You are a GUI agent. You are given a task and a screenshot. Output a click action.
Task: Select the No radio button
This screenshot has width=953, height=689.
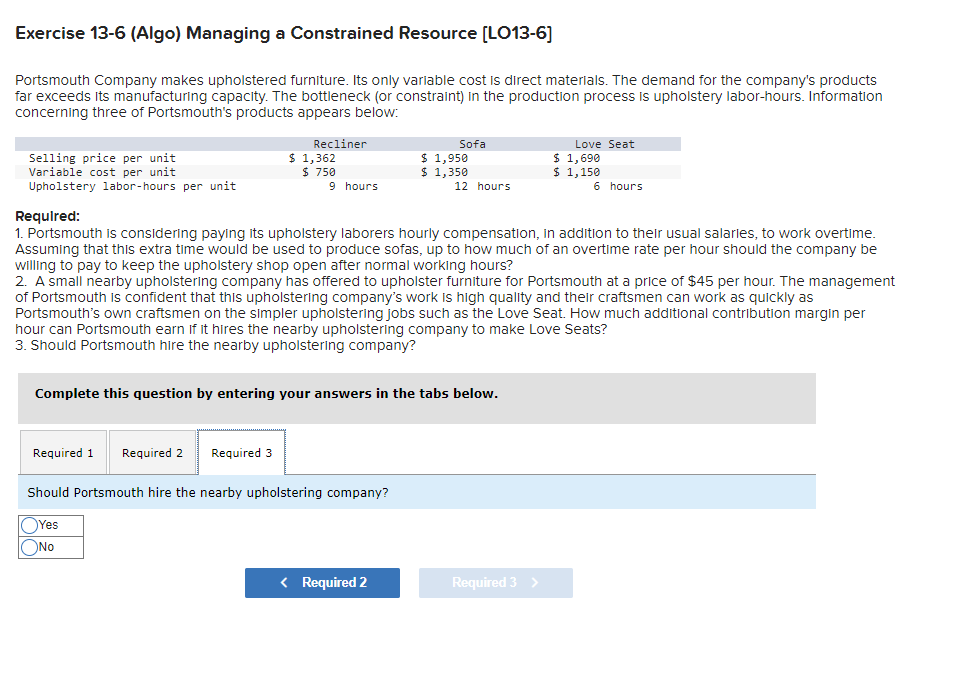[30, 547]
